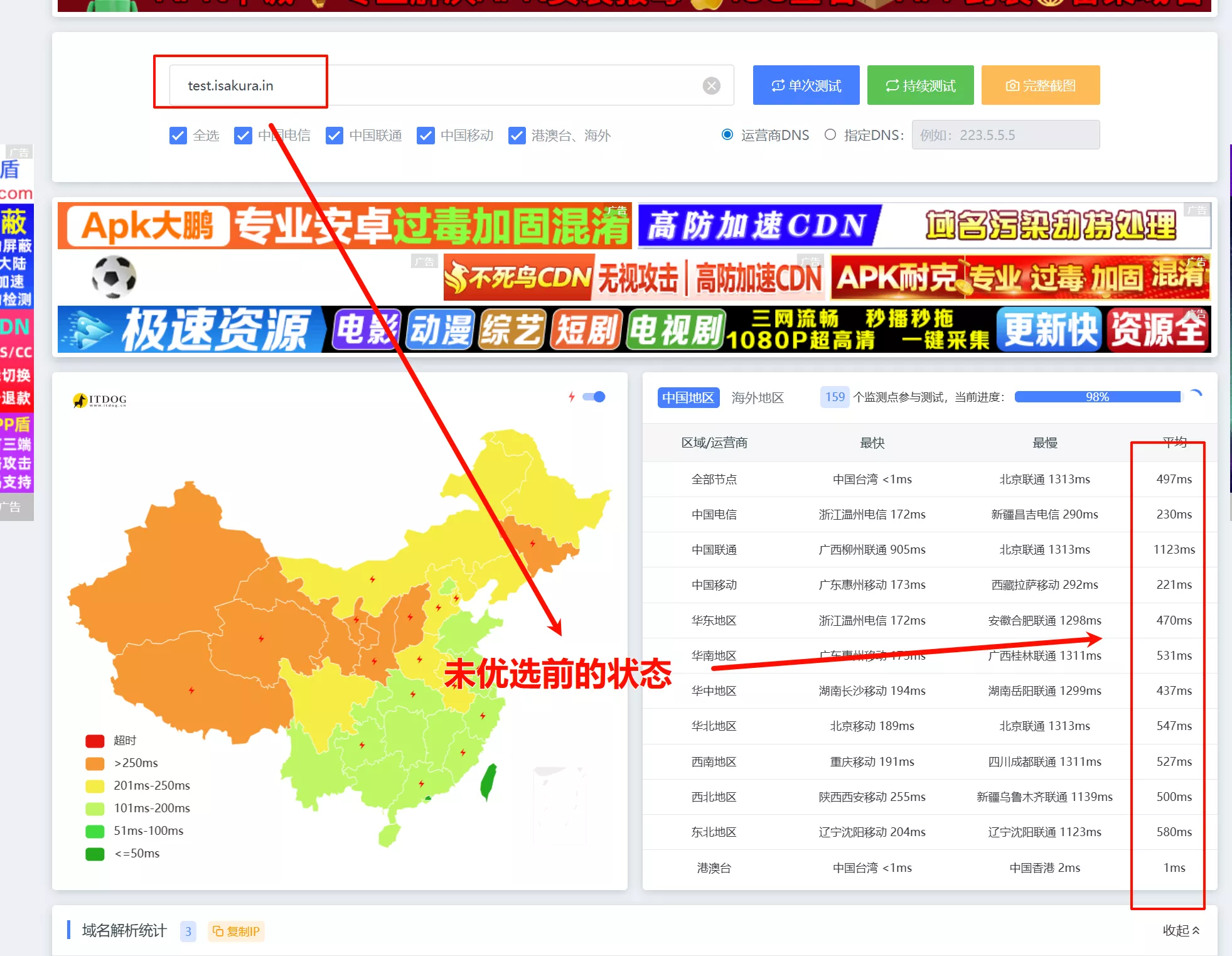
Task: Click the 159 monitoring points badge
Action: tap(835, 397)
